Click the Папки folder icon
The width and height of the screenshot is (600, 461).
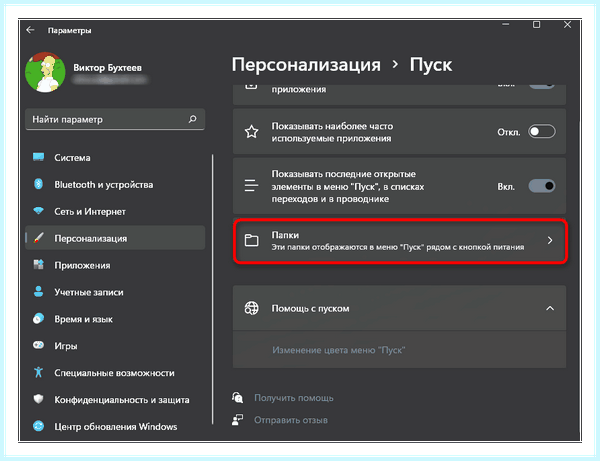(x=251, y=240)
